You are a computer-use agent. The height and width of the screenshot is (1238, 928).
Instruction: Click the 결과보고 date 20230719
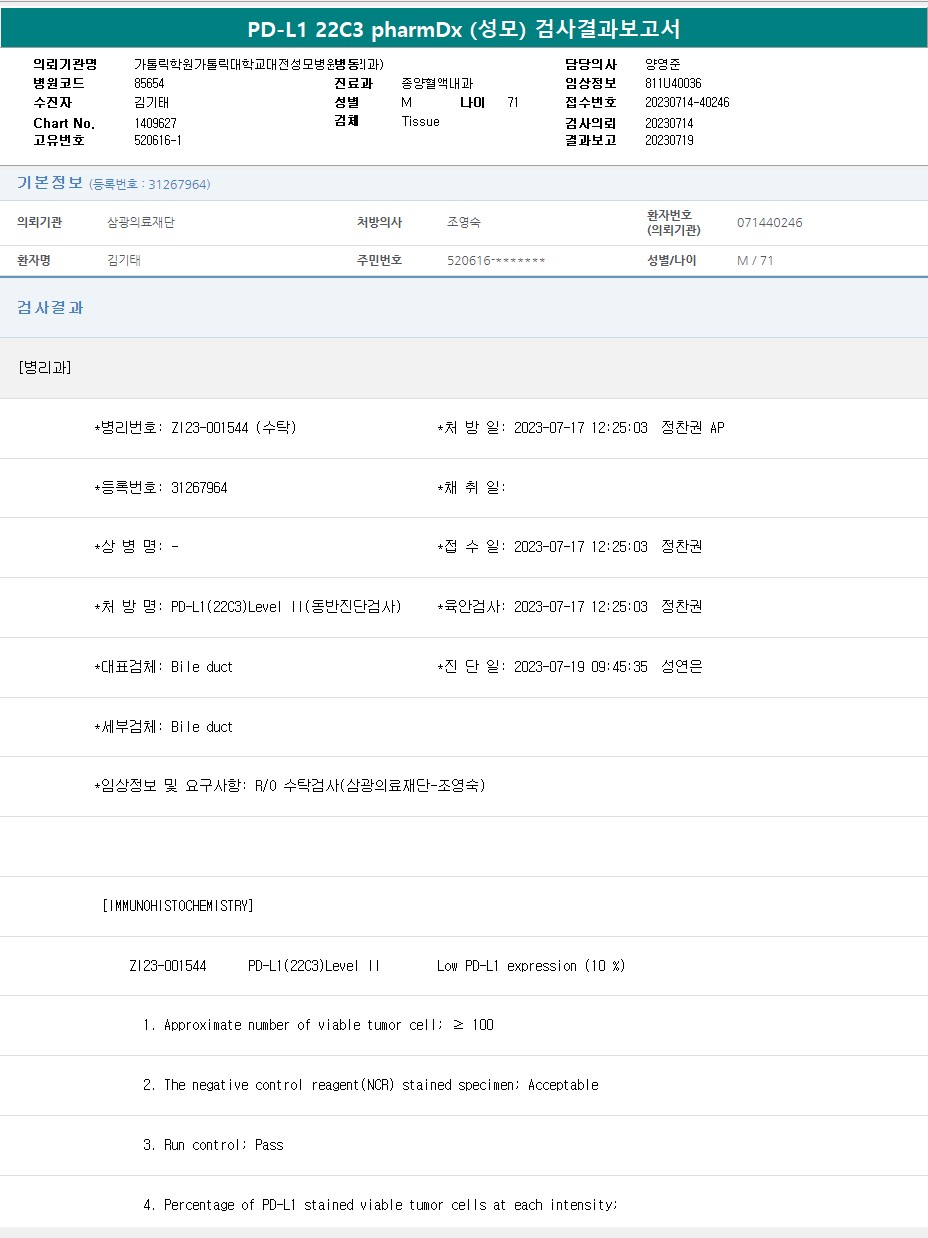click(669, 140)
